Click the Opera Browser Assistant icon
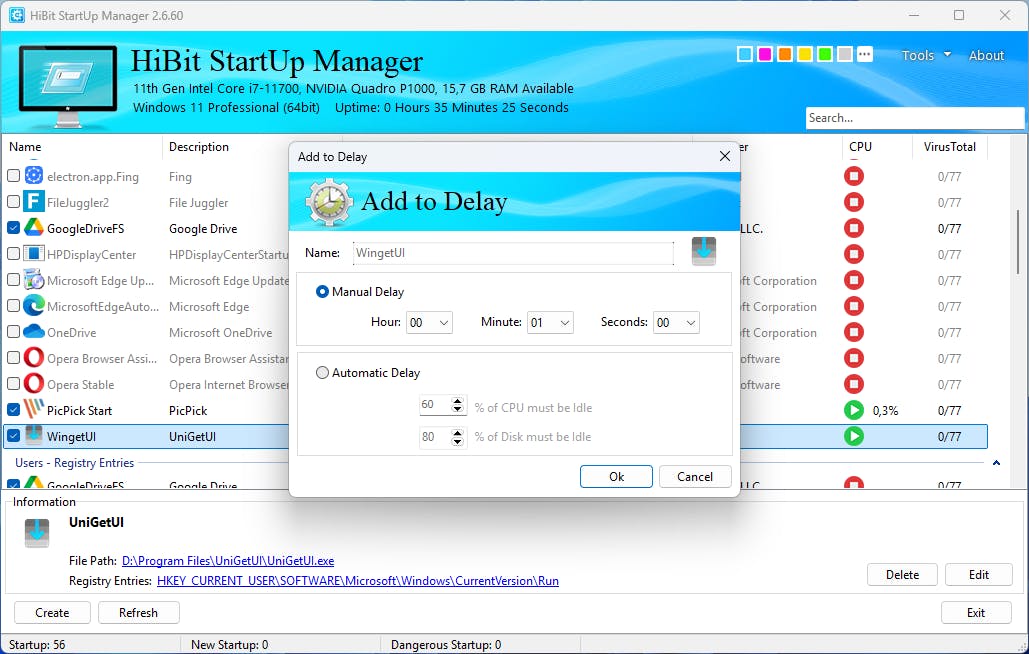The image size is (1029, 654). (33, 358)
